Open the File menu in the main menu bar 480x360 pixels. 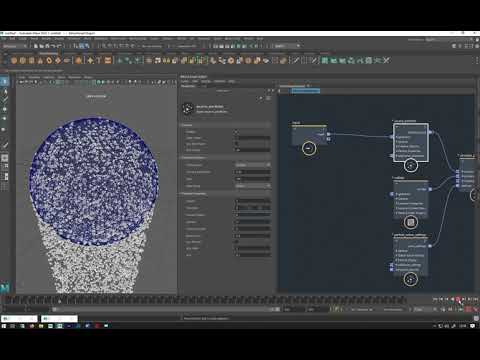(x=4, y=39)
